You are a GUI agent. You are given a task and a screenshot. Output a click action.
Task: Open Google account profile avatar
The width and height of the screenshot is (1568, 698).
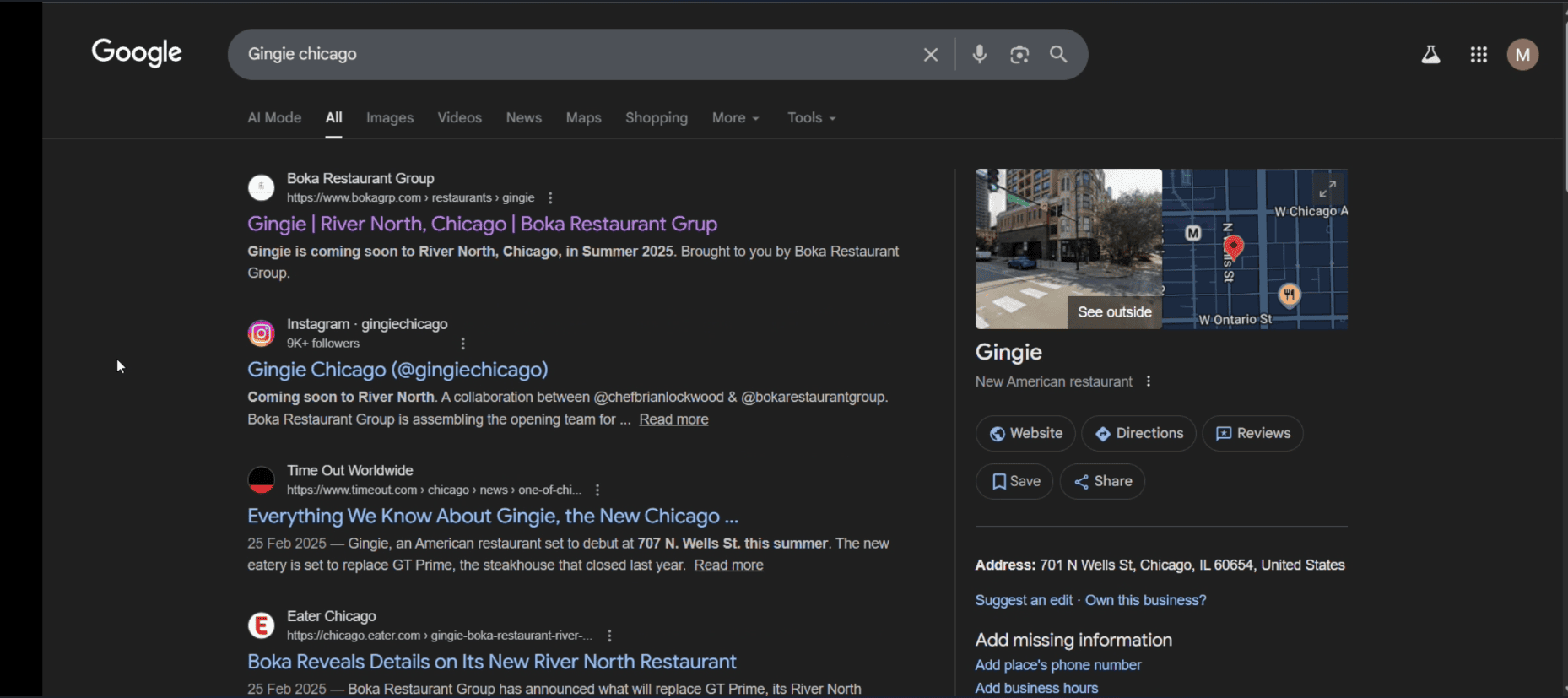tap(1522, 55)
